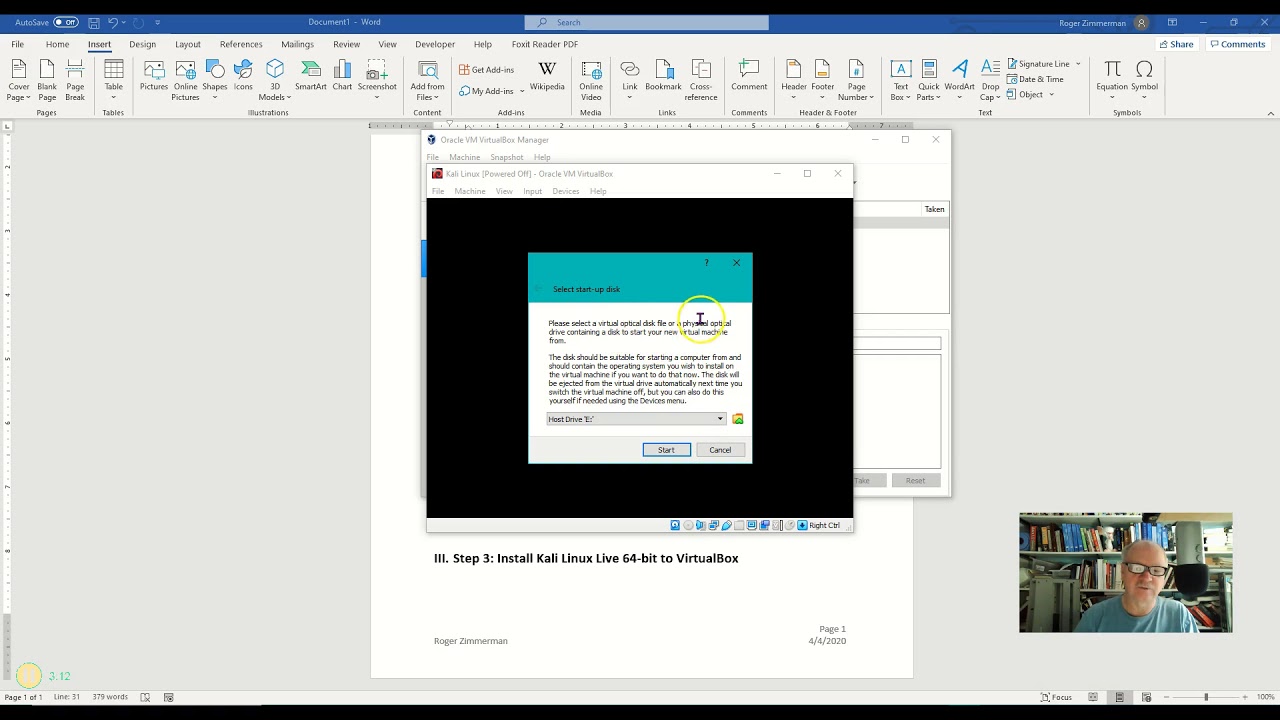Image resolution: width=1280 pixels, height=720 pixels.
Task: Open Add from Files menu
Action: tap(427, 80)
